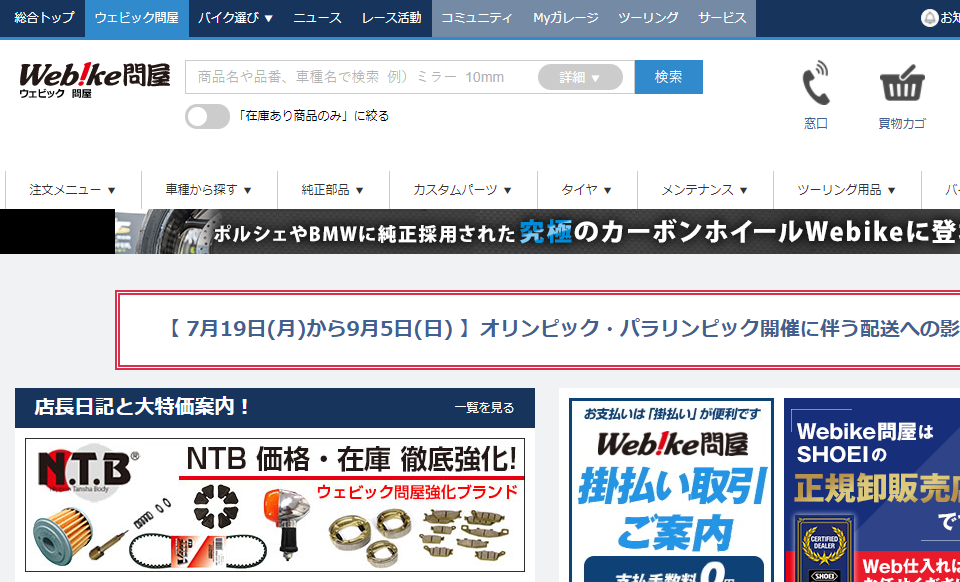Expand the 車種から探す dropdown menu
This screenshot has height=582, width=960.
click(208, 189)
